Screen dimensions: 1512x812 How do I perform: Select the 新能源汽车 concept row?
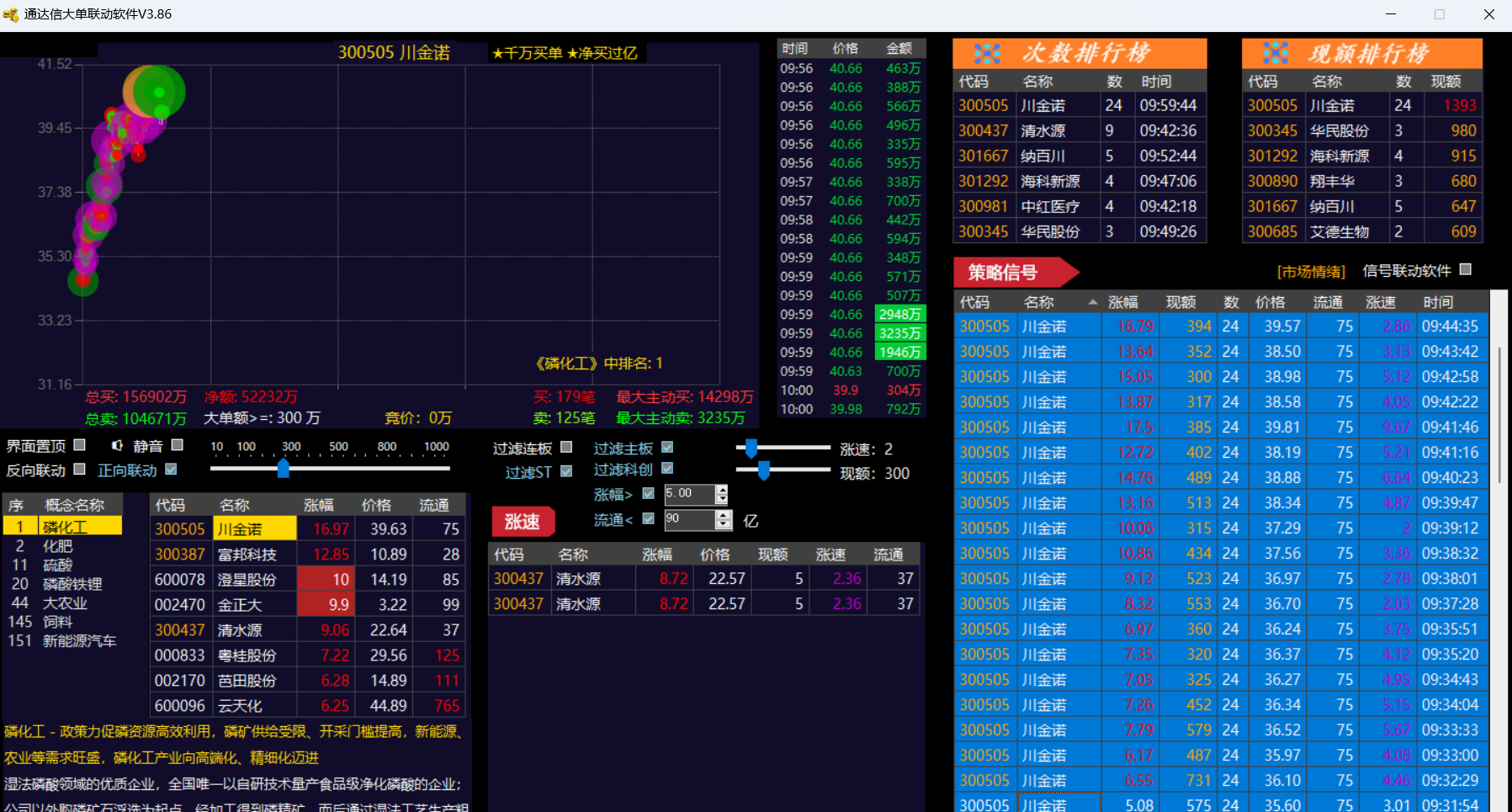(x=79, y=641)
